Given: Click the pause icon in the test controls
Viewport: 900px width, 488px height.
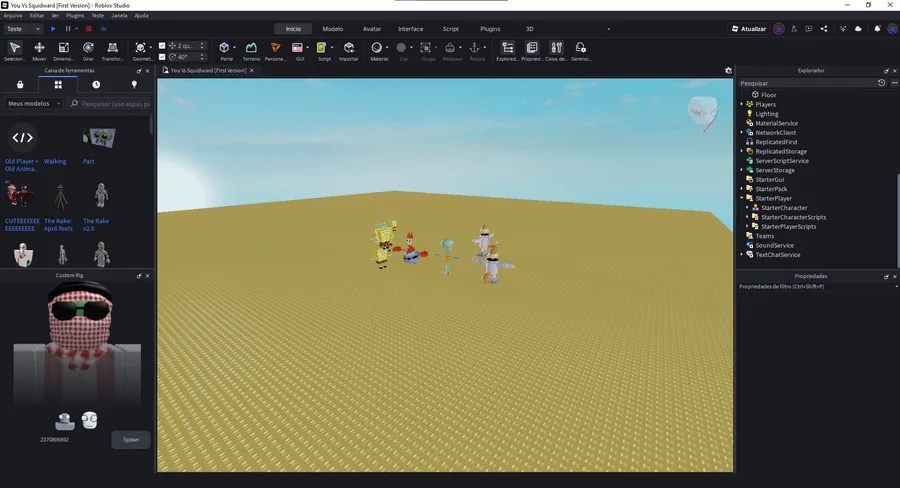Looking at the screenshot, I should [68, 29].
